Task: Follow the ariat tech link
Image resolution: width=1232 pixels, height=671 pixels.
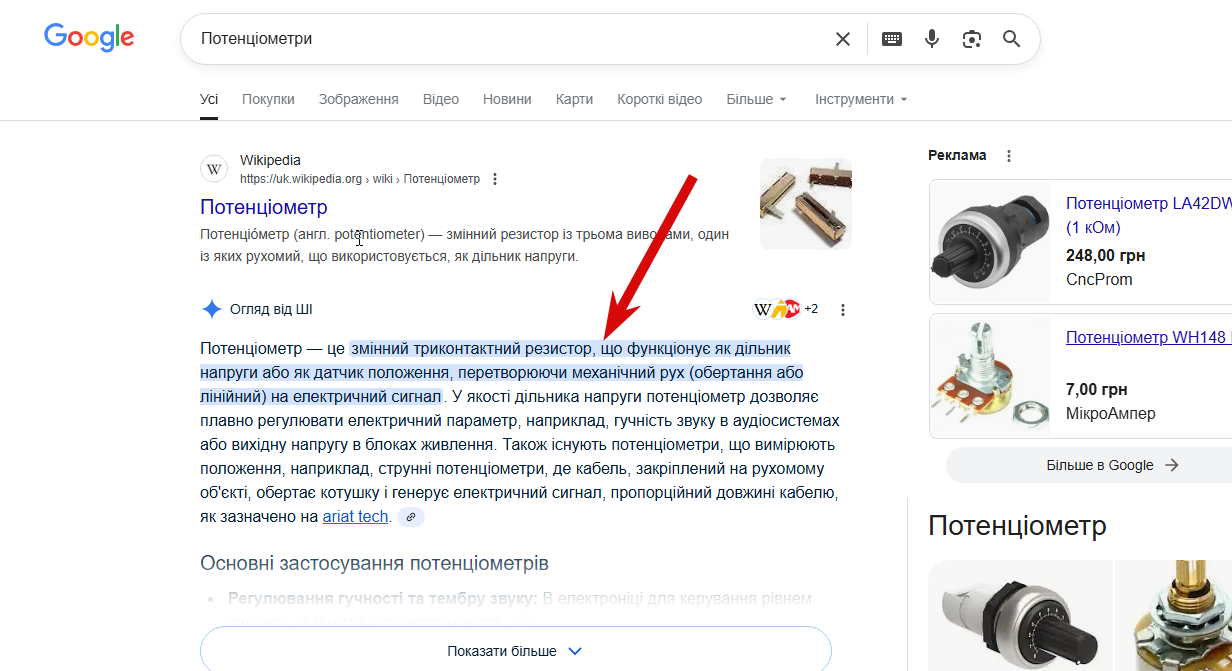Action: (x=355, y=517)
